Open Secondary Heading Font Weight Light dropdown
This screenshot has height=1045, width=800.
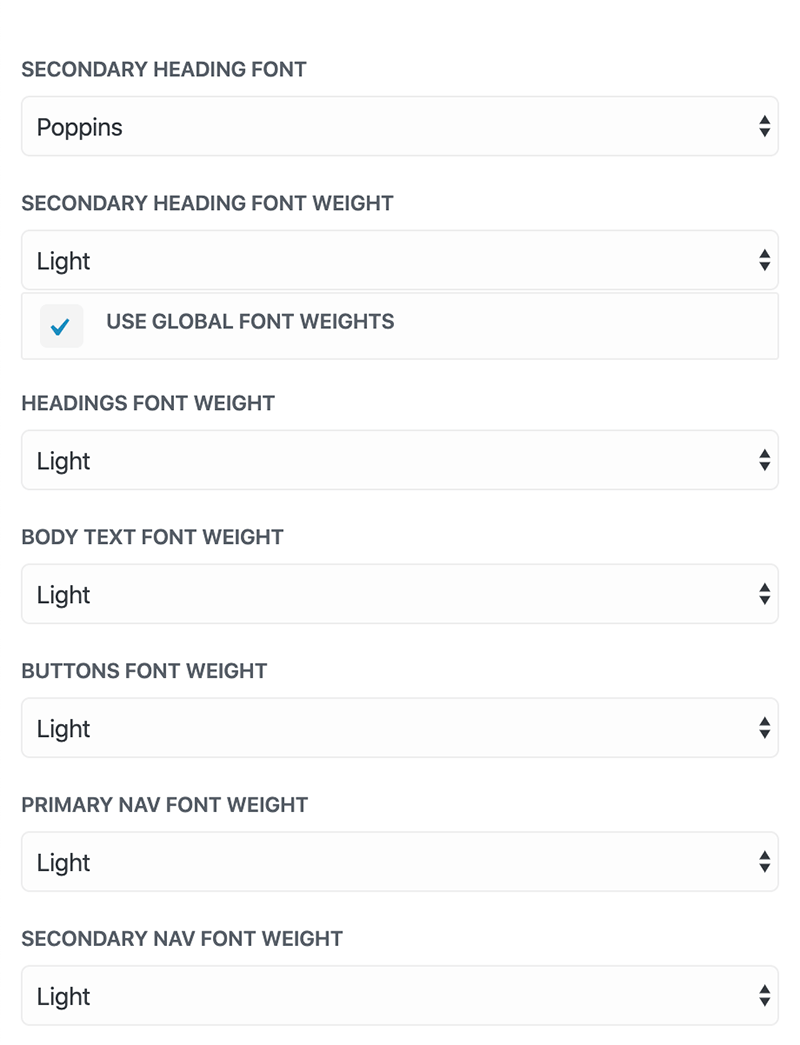[400, 260]
